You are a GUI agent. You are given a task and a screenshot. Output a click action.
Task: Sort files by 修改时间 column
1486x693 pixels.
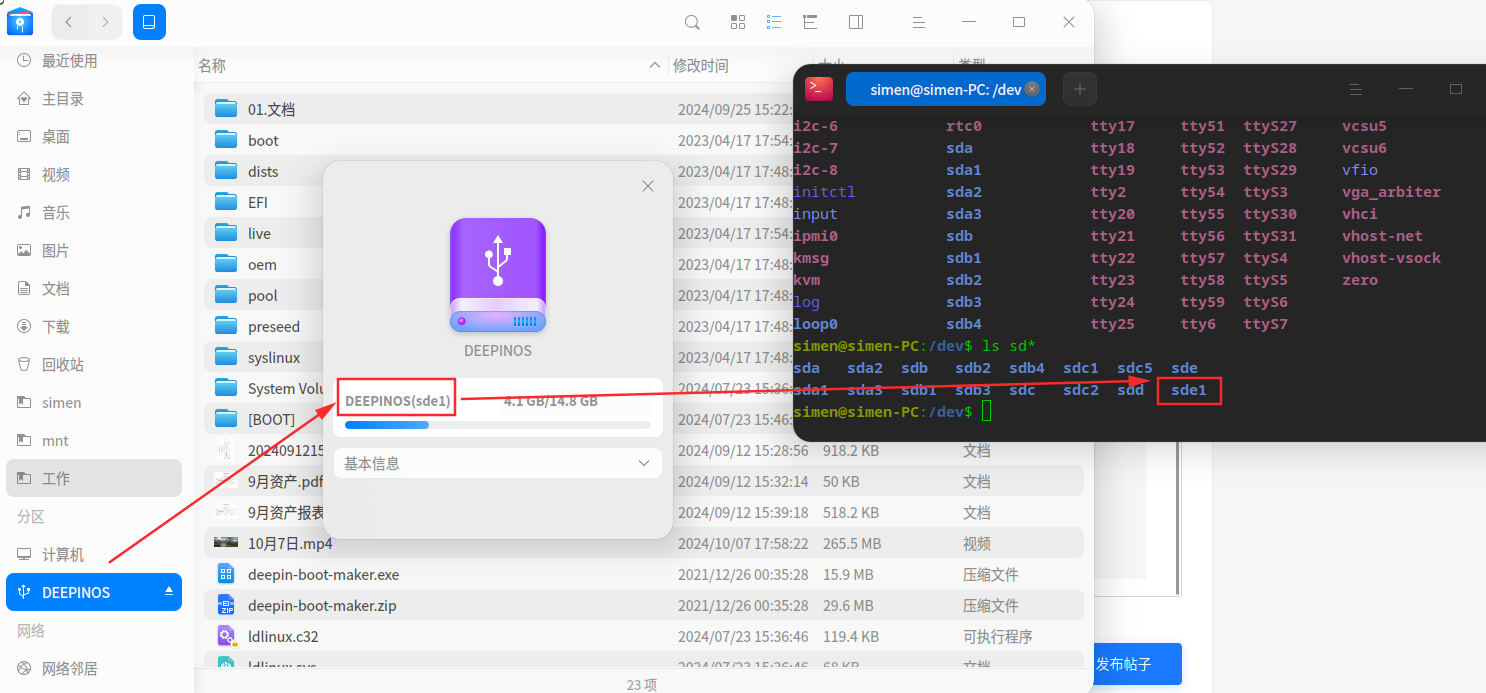[700, 66]
